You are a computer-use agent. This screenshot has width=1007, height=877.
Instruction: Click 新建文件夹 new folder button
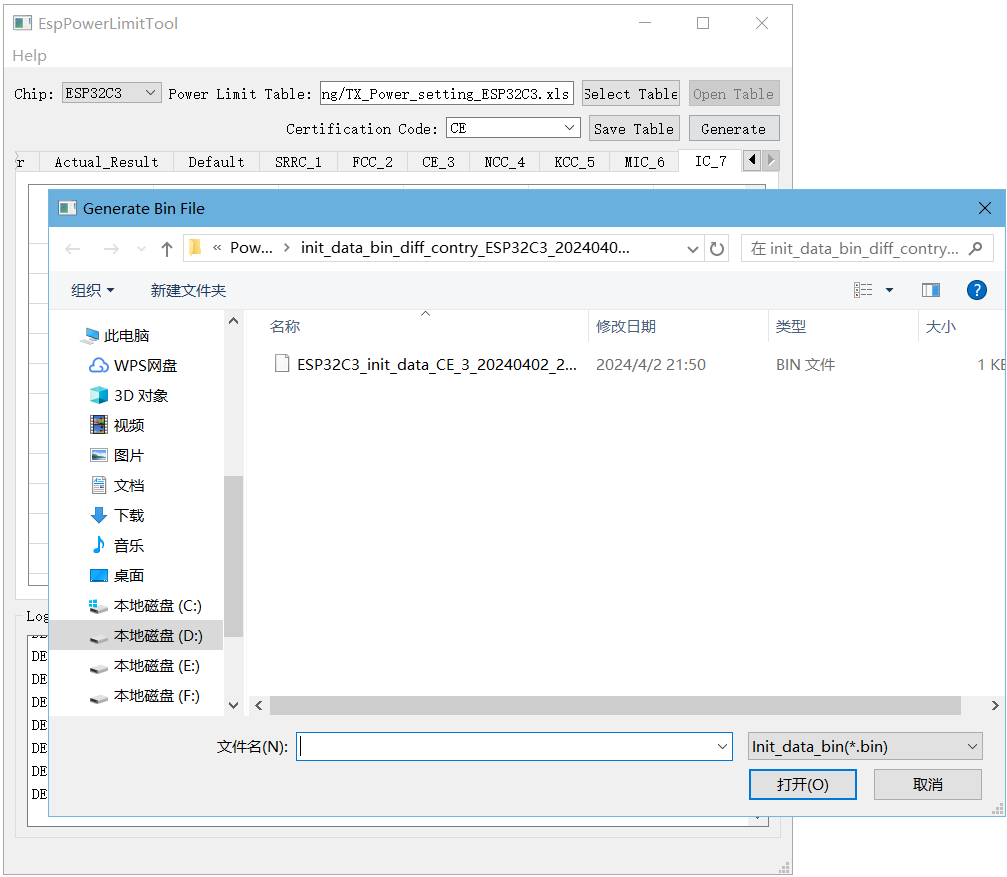pos(188,291)
